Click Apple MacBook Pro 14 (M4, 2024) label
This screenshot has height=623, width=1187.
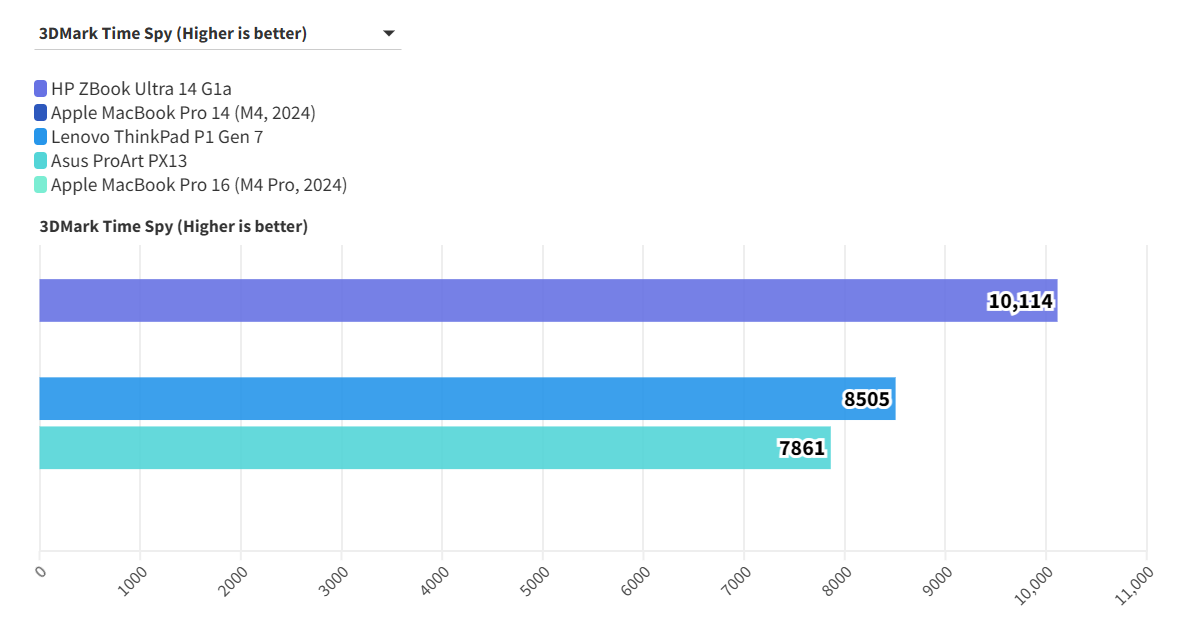click(x=183, y=113)
